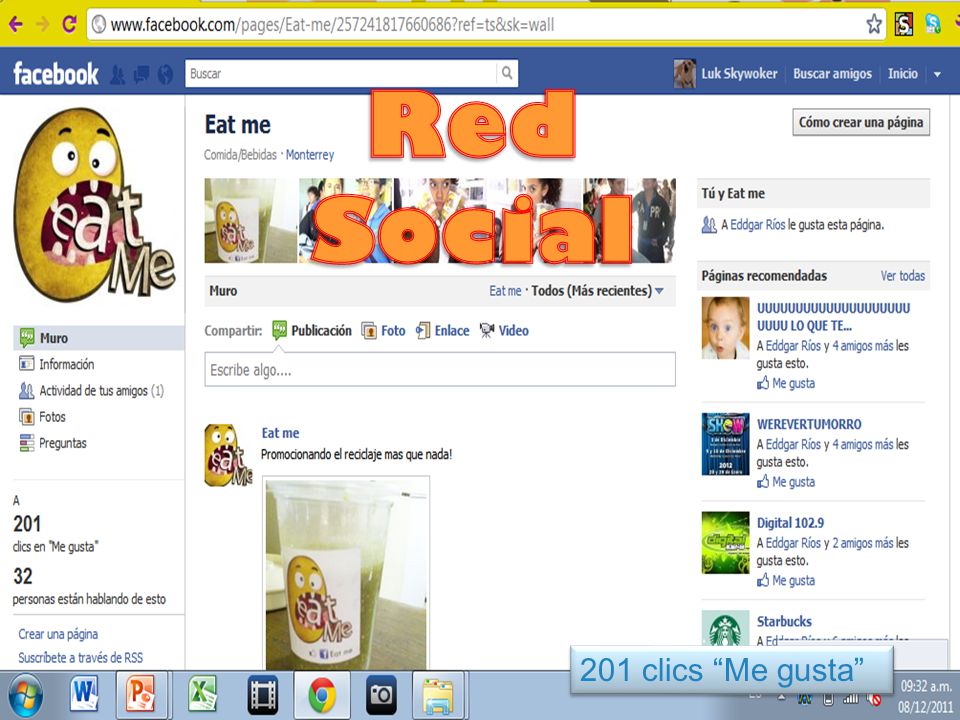Viewport: 960px width, 720px height.
Task: Select the Foto share option
Action: (x=383, y=331)
